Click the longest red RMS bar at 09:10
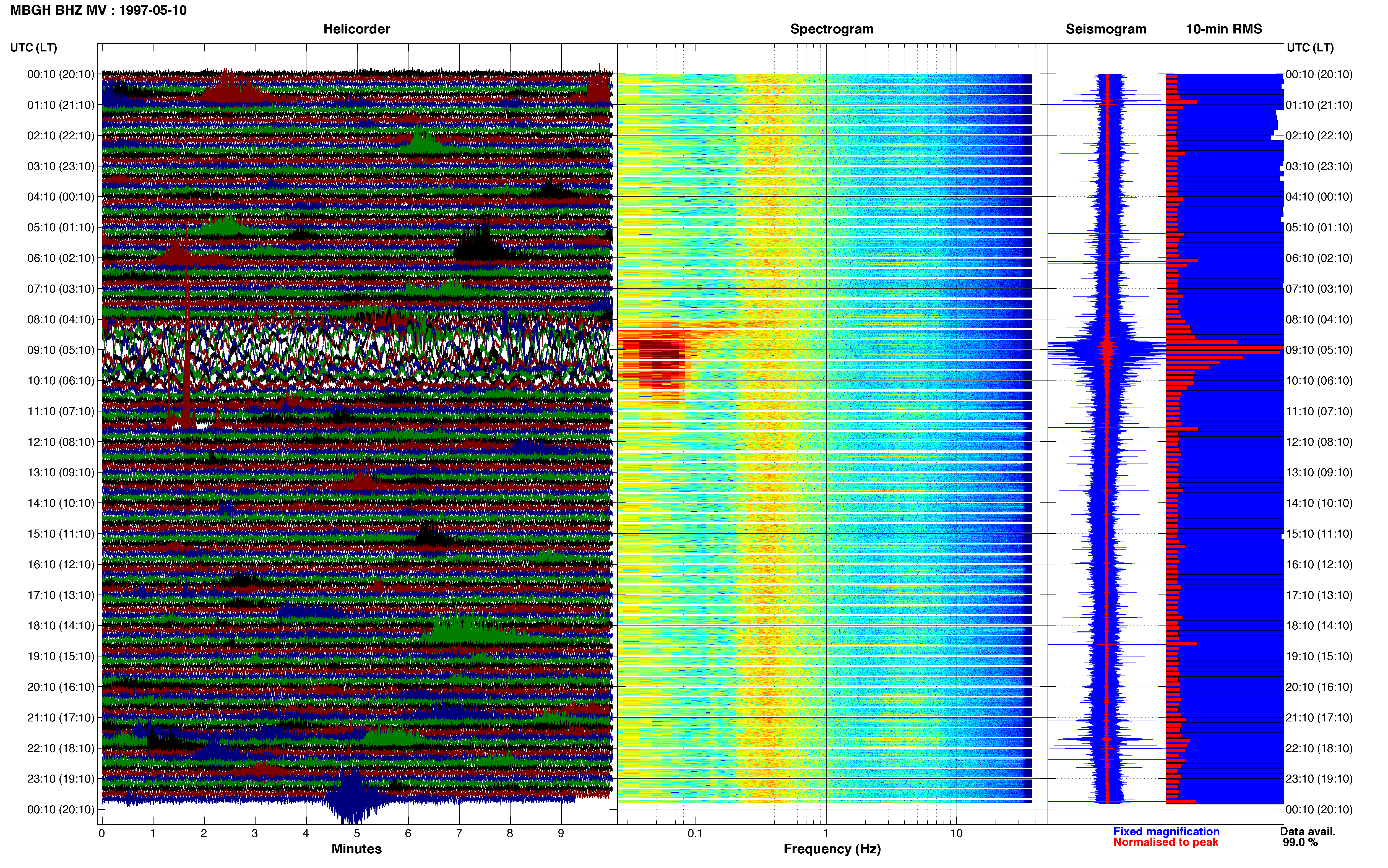 coord(1224,347)
